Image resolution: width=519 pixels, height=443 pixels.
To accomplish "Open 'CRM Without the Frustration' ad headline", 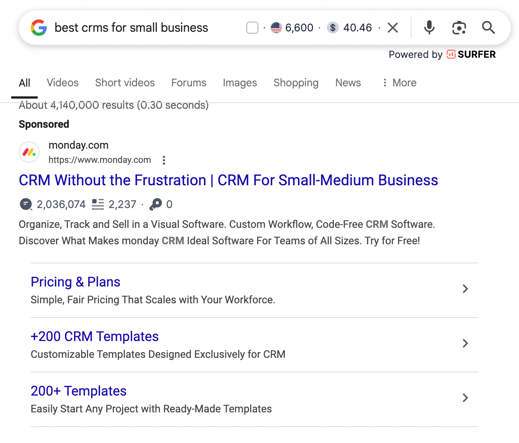I will pyautogui.click(x=228, y=180).
